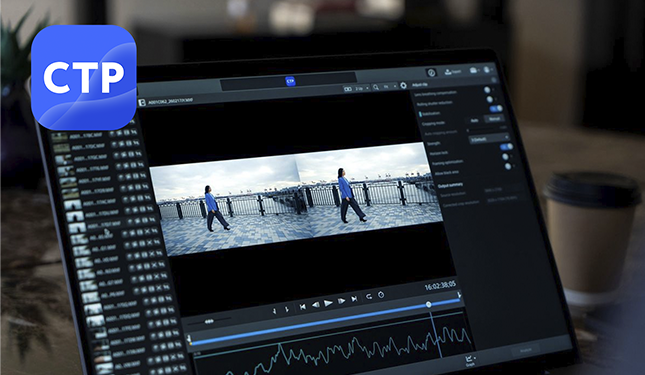Click the mark-out flag on timeline
Image resolution: width=645 pixels, height=375 pixels.
459,294
